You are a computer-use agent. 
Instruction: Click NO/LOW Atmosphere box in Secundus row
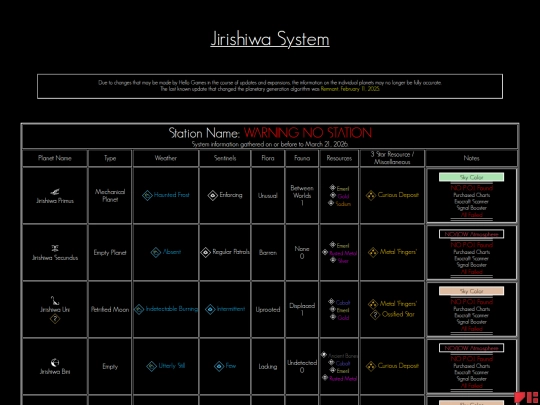point(471,234)
